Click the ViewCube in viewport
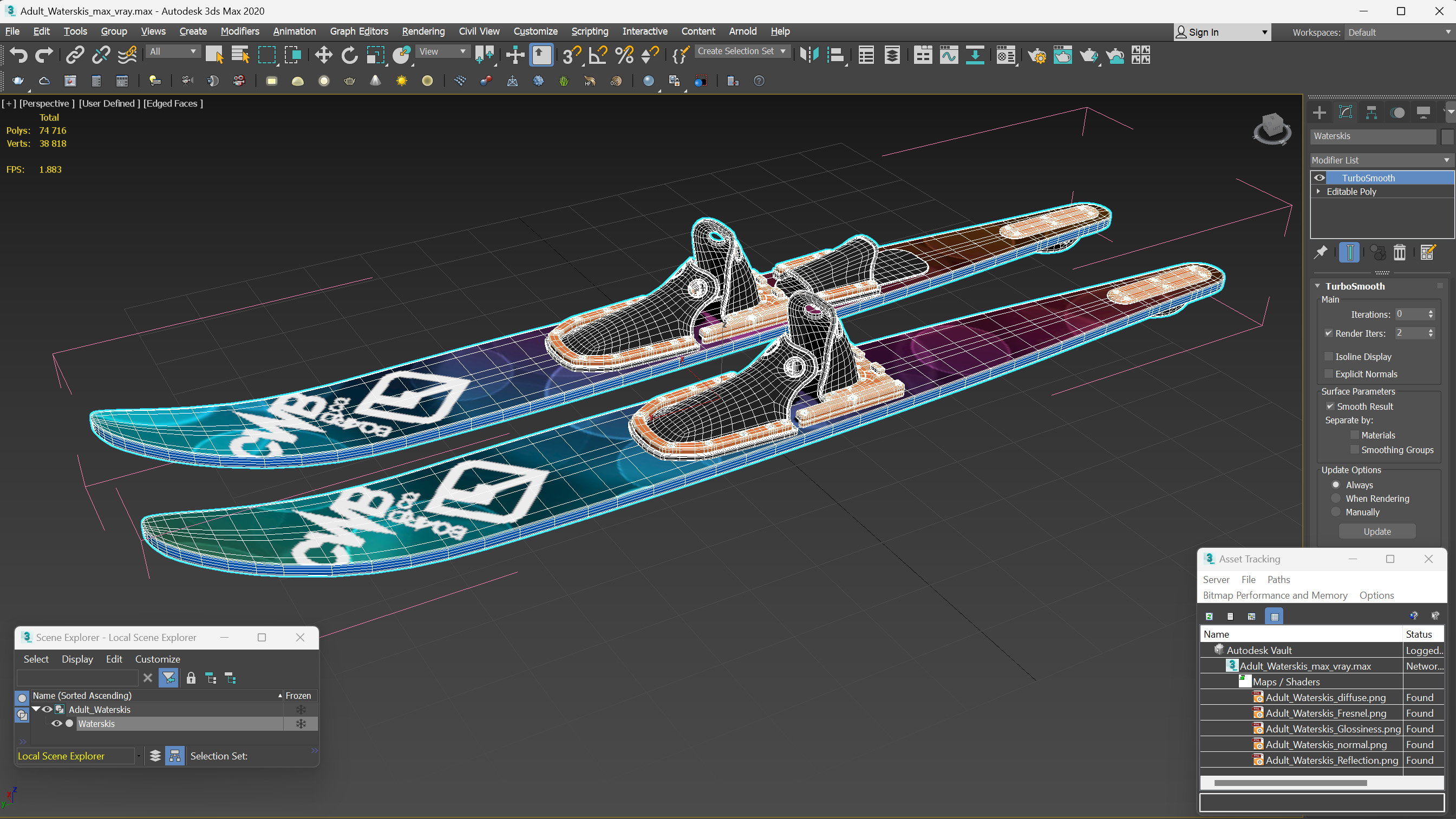The height and width of the screenshot is (819, 1456). [1272, 128]
